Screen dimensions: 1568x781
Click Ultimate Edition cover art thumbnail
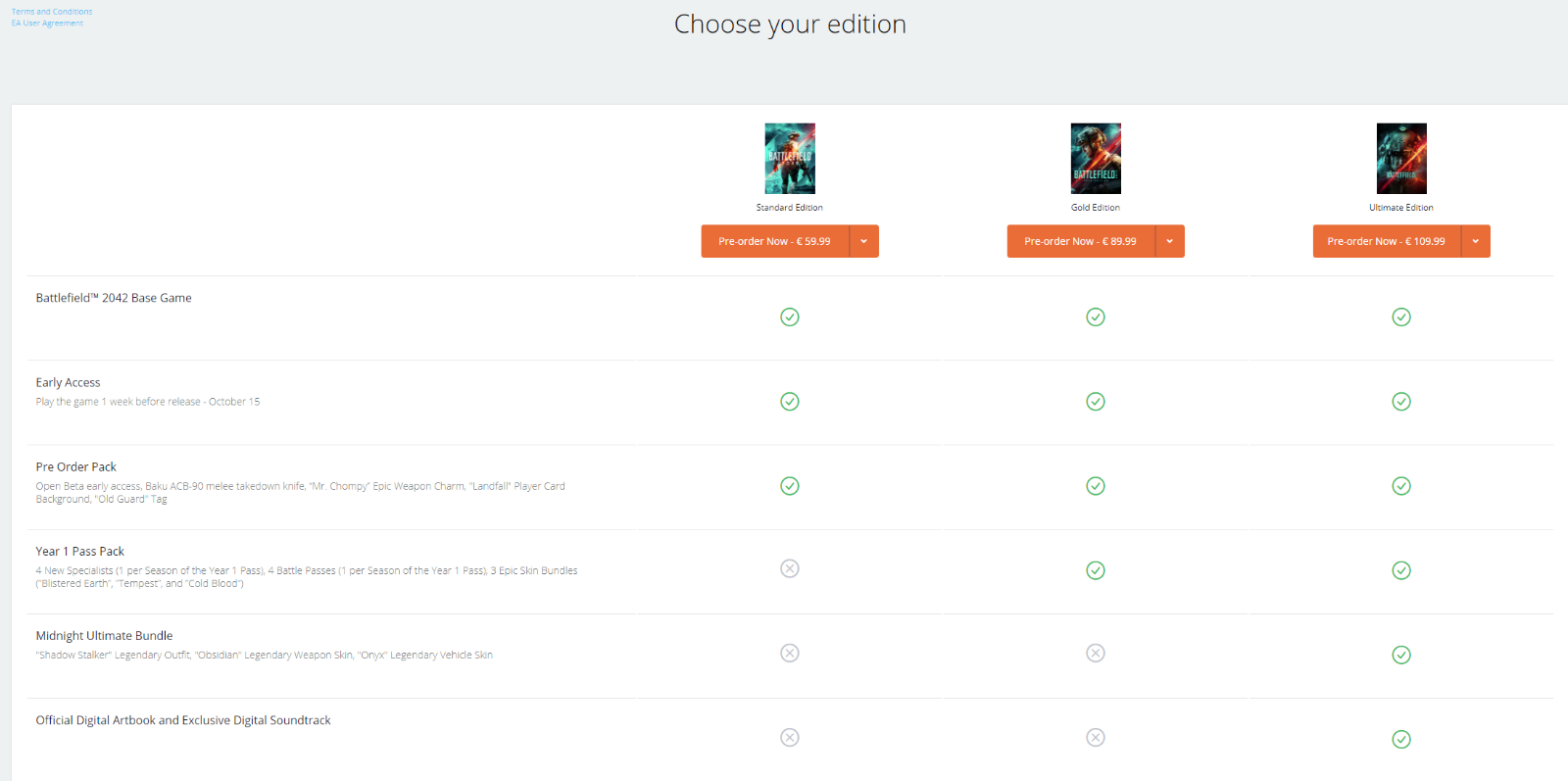click(x=1401, y=159)
